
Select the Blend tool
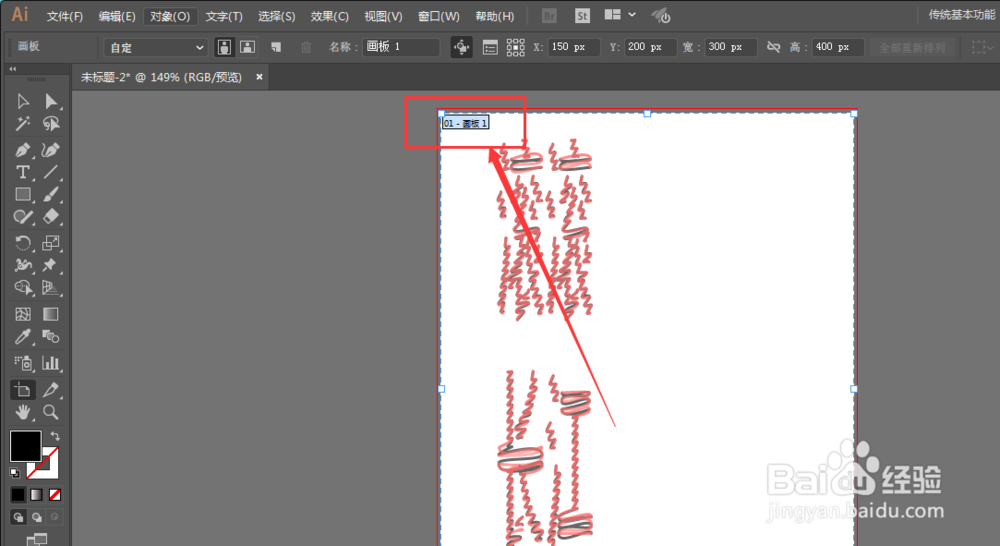tap(50, 337)
